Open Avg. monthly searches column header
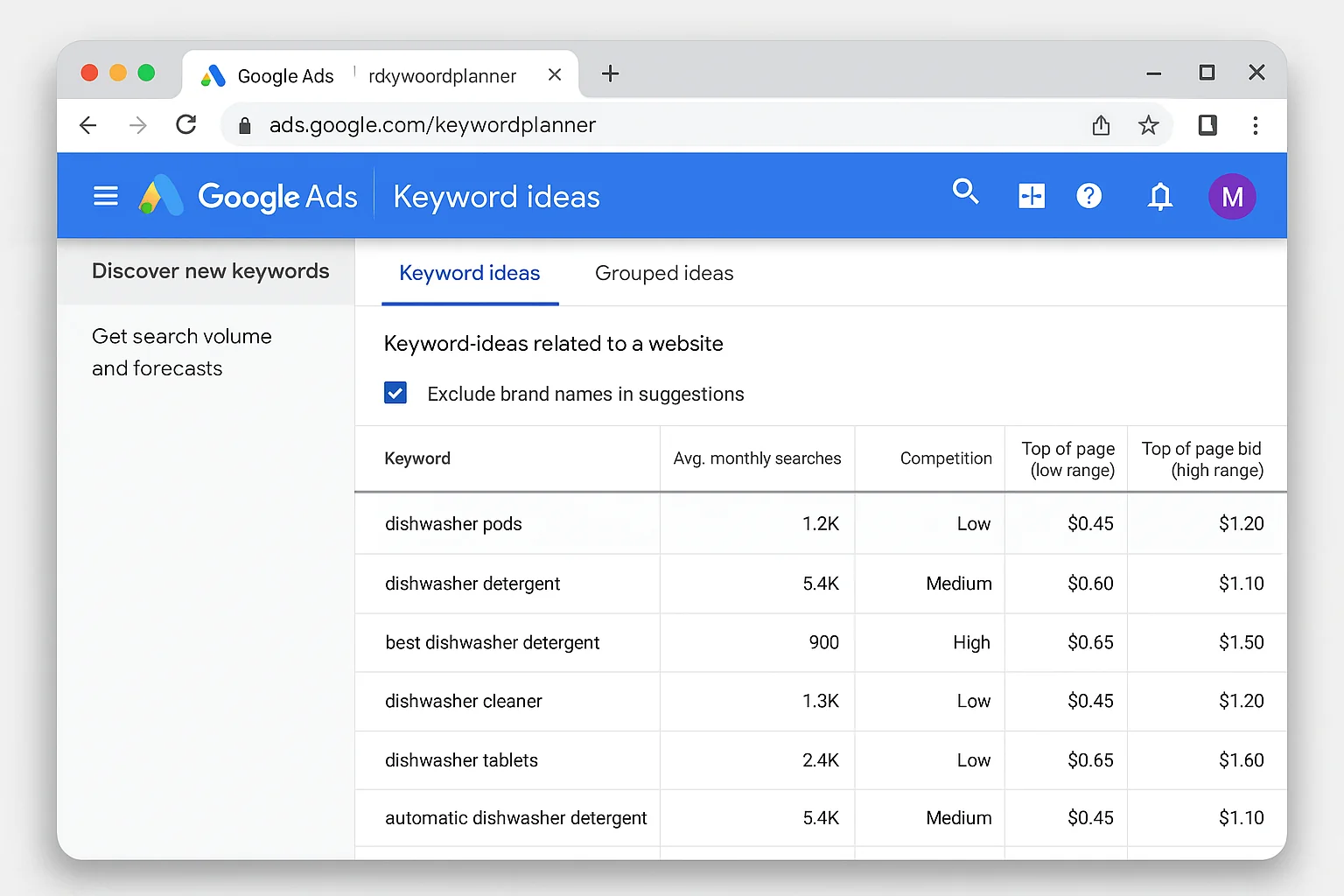Image resolution: width=1344 pixels, height=896 pixels. pos(757,458)
